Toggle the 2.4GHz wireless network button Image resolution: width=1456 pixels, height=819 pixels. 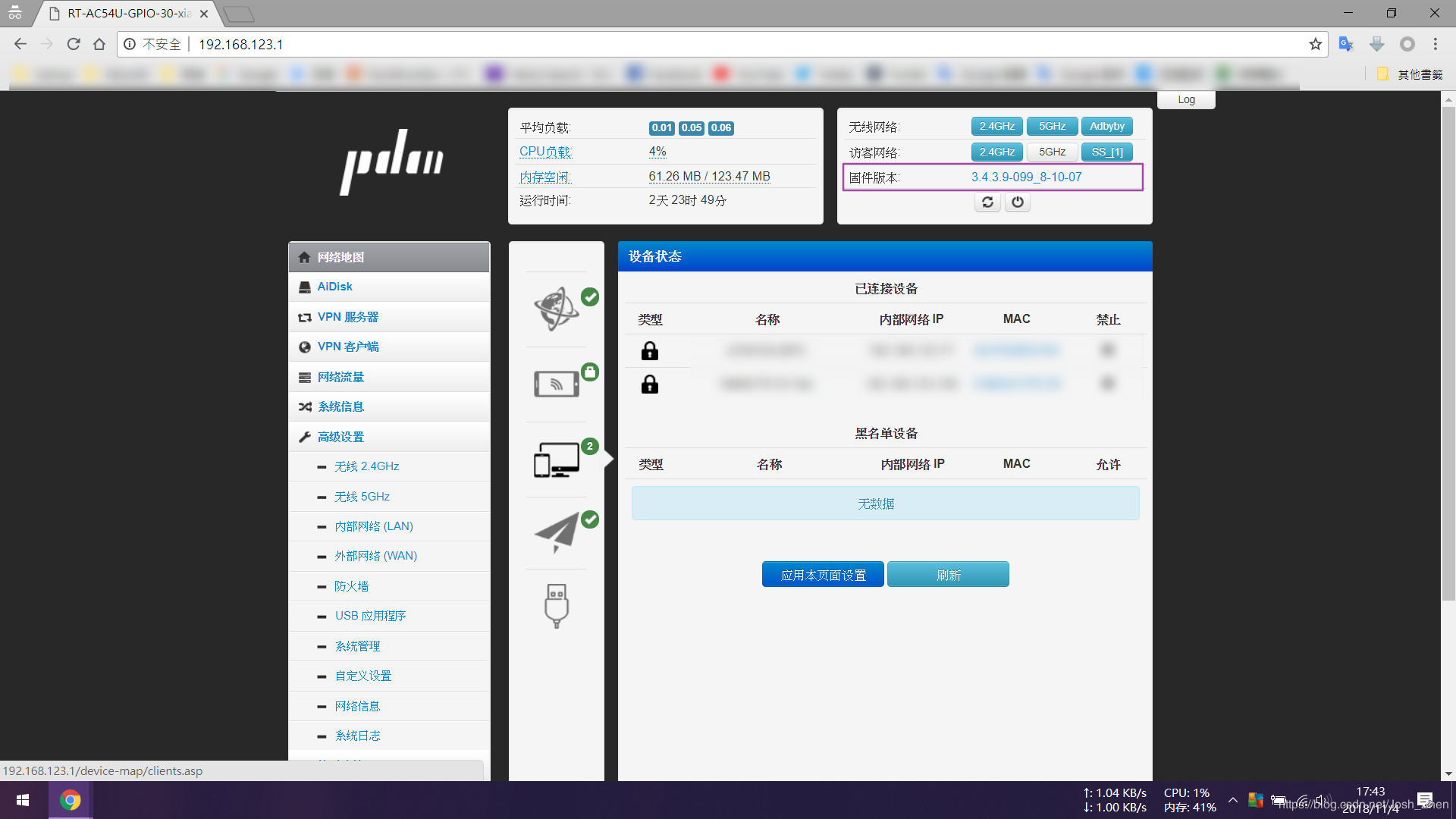(x=996, y=127)
